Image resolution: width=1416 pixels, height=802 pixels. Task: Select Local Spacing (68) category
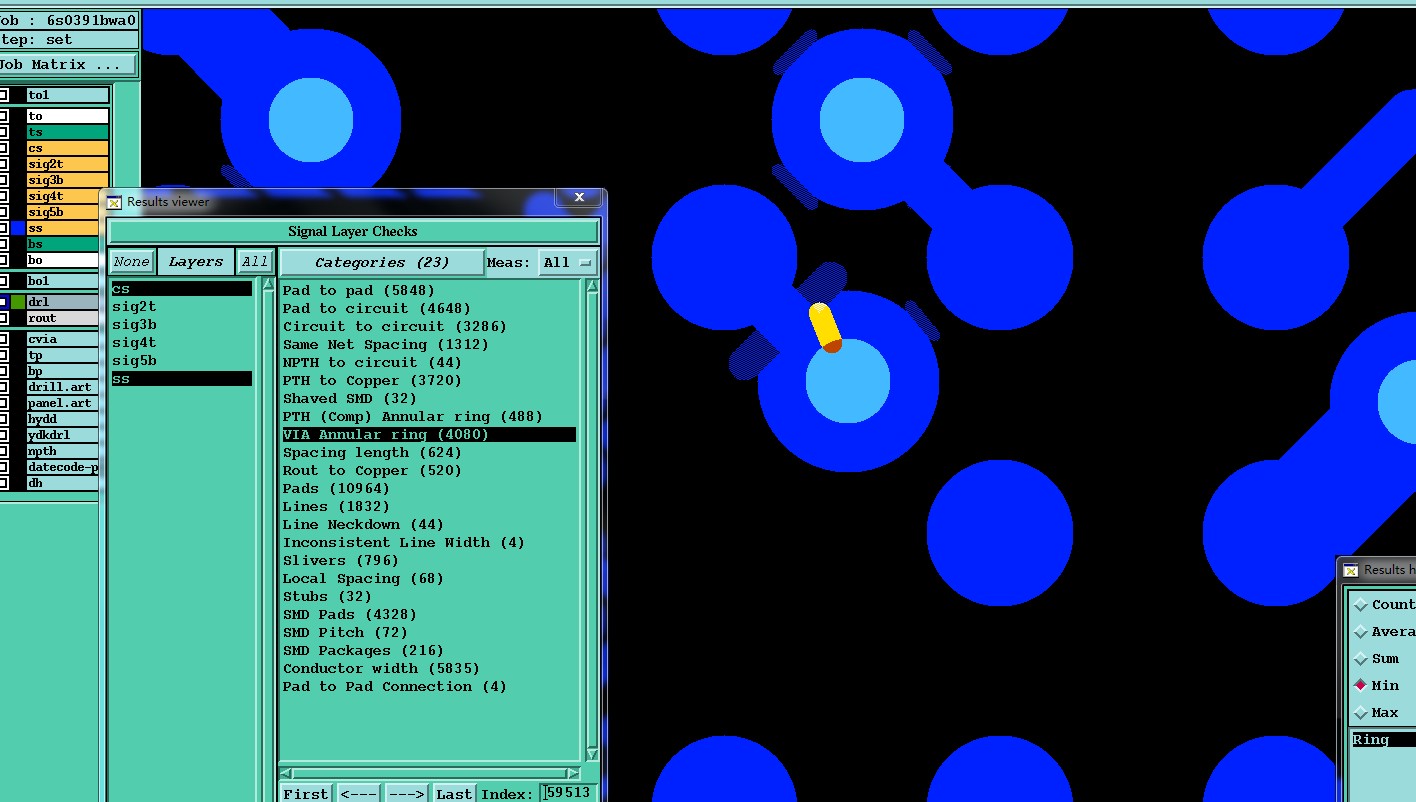(363, 579)
